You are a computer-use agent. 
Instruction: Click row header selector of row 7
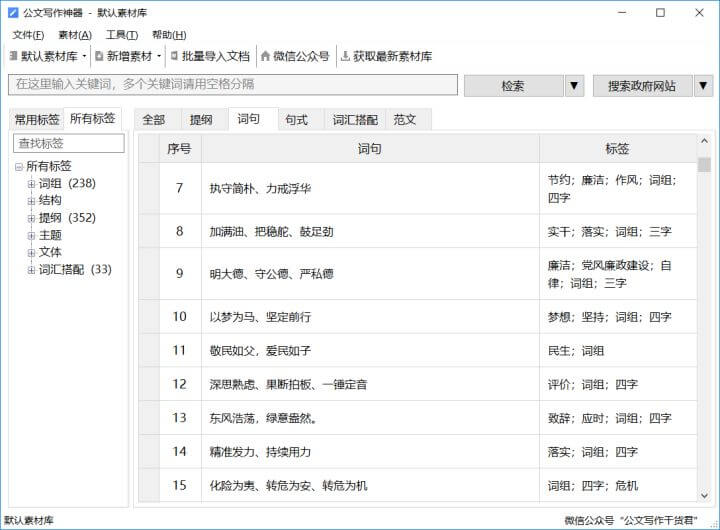pyautogui.click(x=149, y=188)
